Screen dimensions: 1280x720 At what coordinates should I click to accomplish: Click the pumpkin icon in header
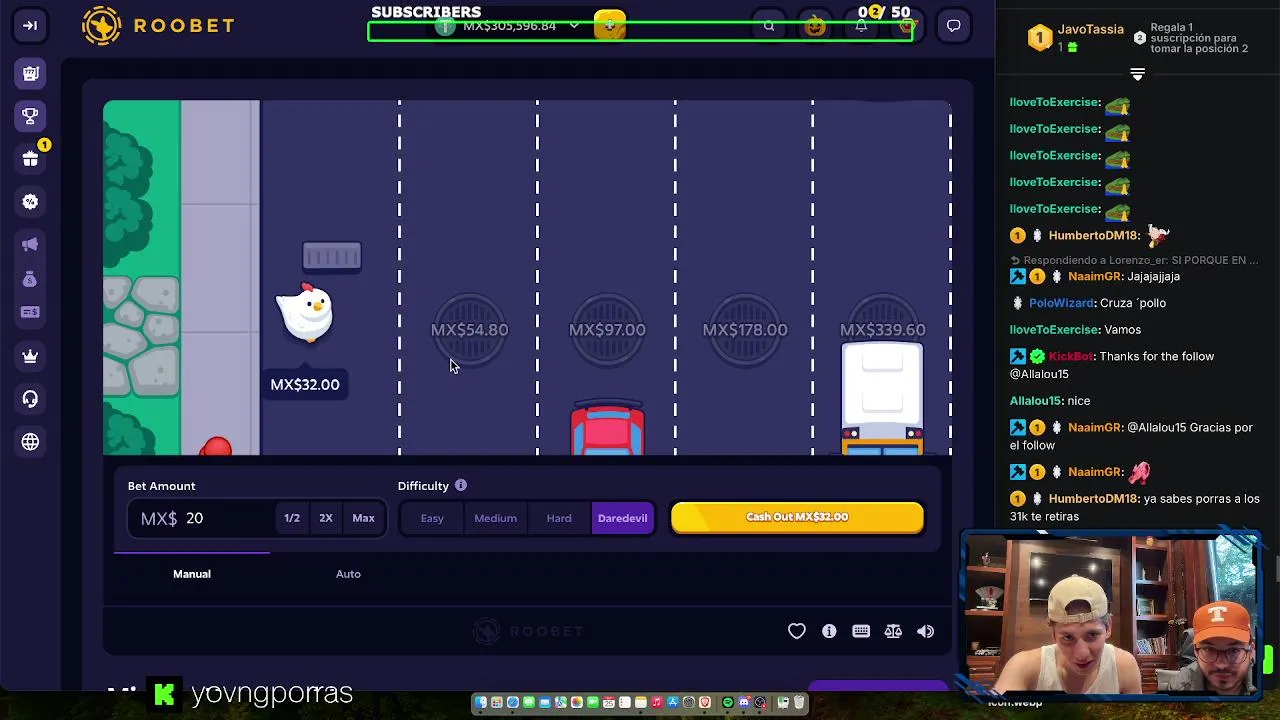(815, 26)
